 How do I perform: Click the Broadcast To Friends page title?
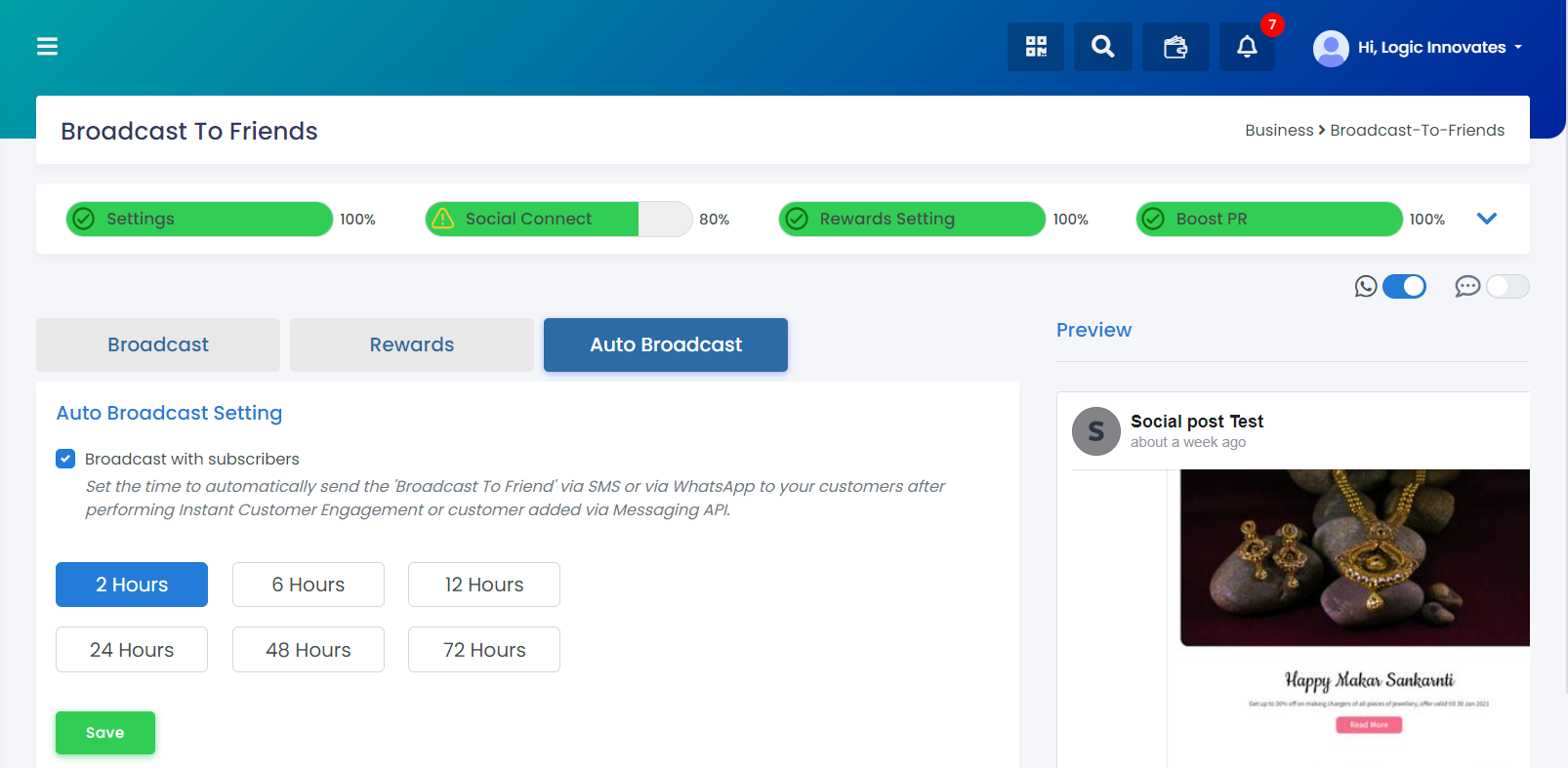pos(189,131)
